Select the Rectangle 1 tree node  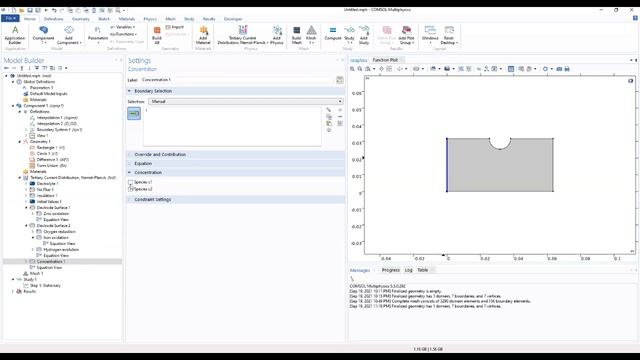51,148
